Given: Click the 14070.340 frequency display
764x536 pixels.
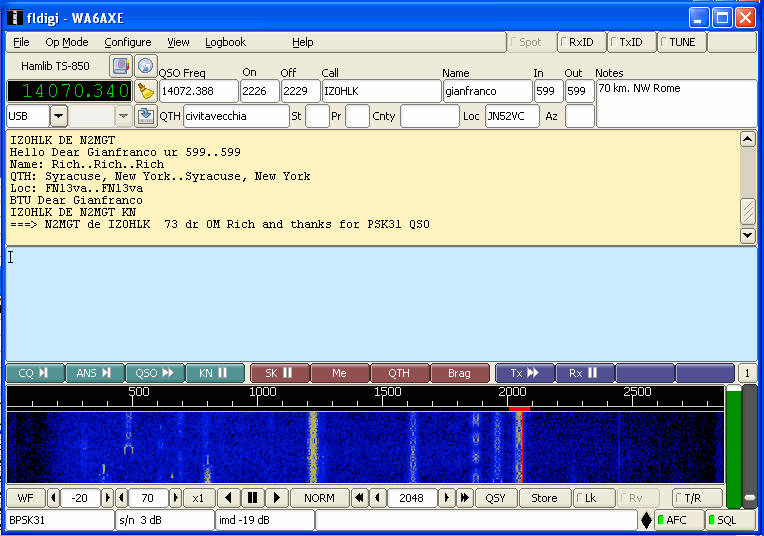Looking at the screenshot, I should click(69, 91).
